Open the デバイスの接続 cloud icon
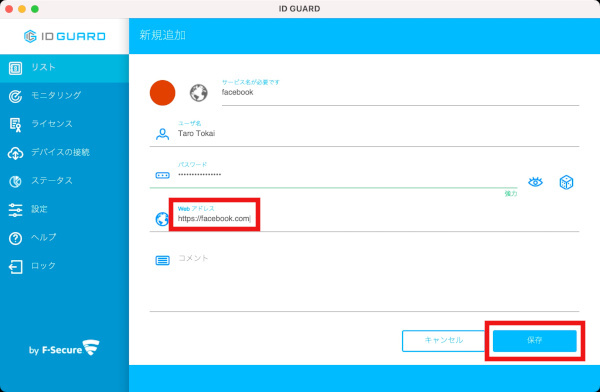The image size is (600, 392). click(x=15, y=153)
